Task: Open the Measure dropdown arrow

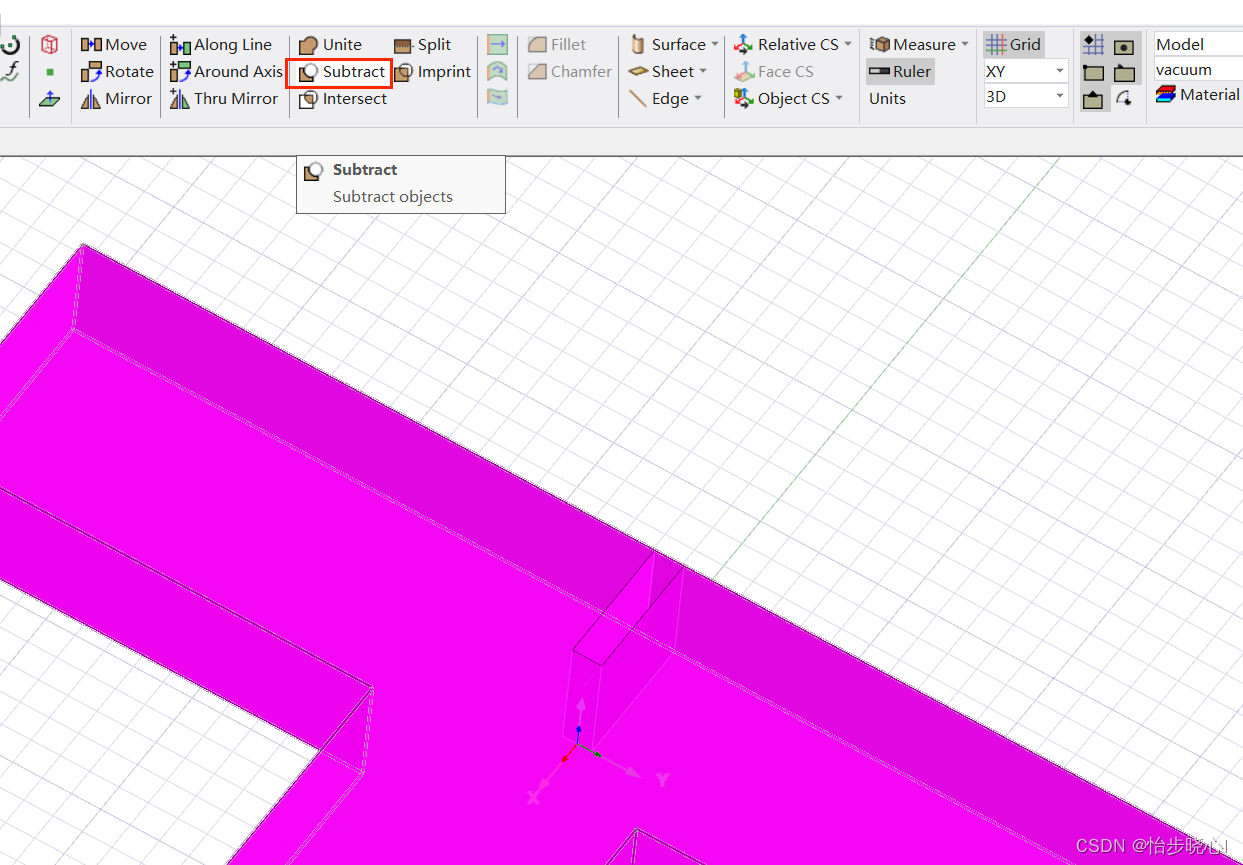Action: click(x=965, y=45)
